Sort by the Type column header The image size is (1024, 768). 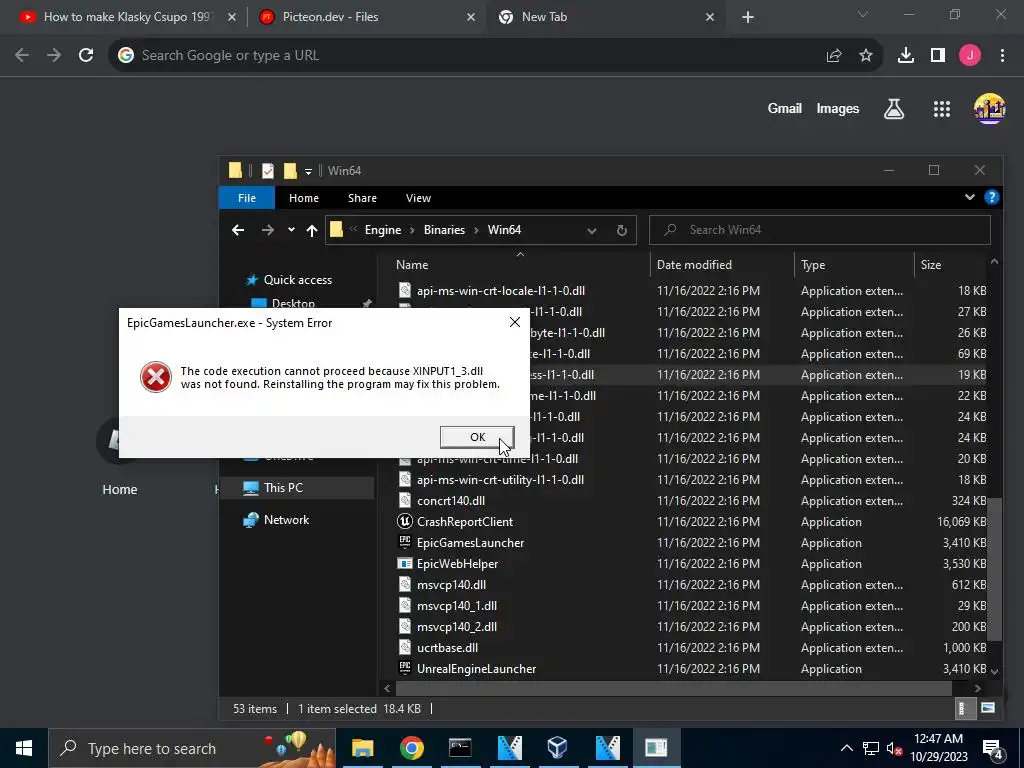click(x=813, y=264)
